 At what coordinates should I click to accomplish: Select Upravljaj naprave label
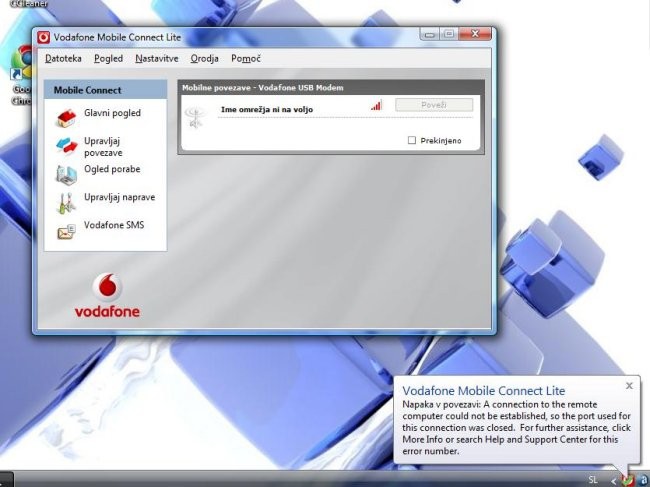click(x=119, y=197)
